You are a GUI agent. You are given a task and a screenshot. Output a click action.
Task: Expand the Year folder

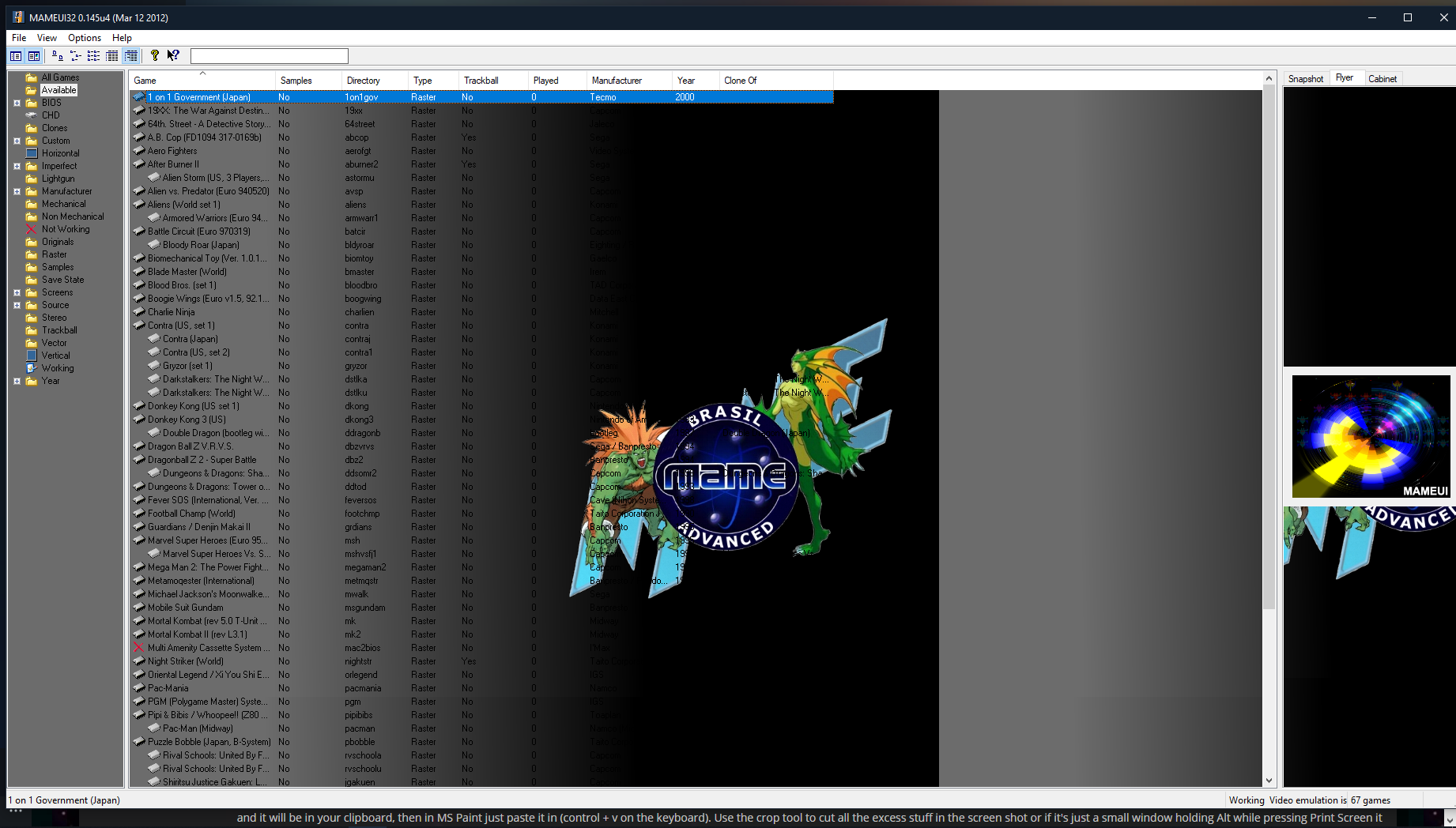pyautogui.click(x=17, y=381)
